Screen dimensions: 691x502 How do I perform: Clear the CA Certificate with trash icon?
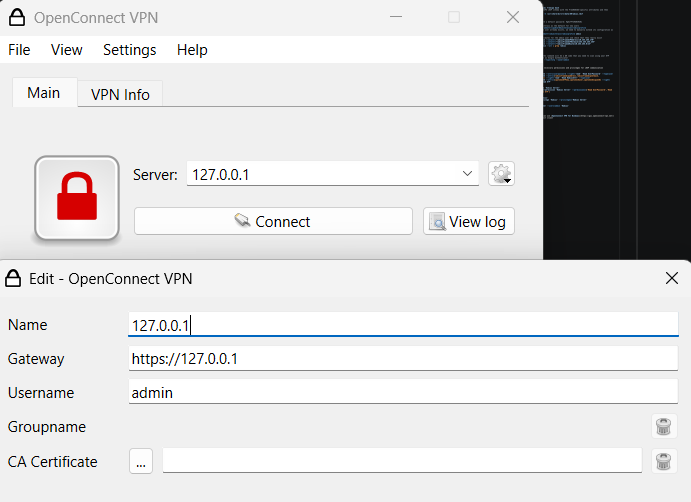pos(664,461)
